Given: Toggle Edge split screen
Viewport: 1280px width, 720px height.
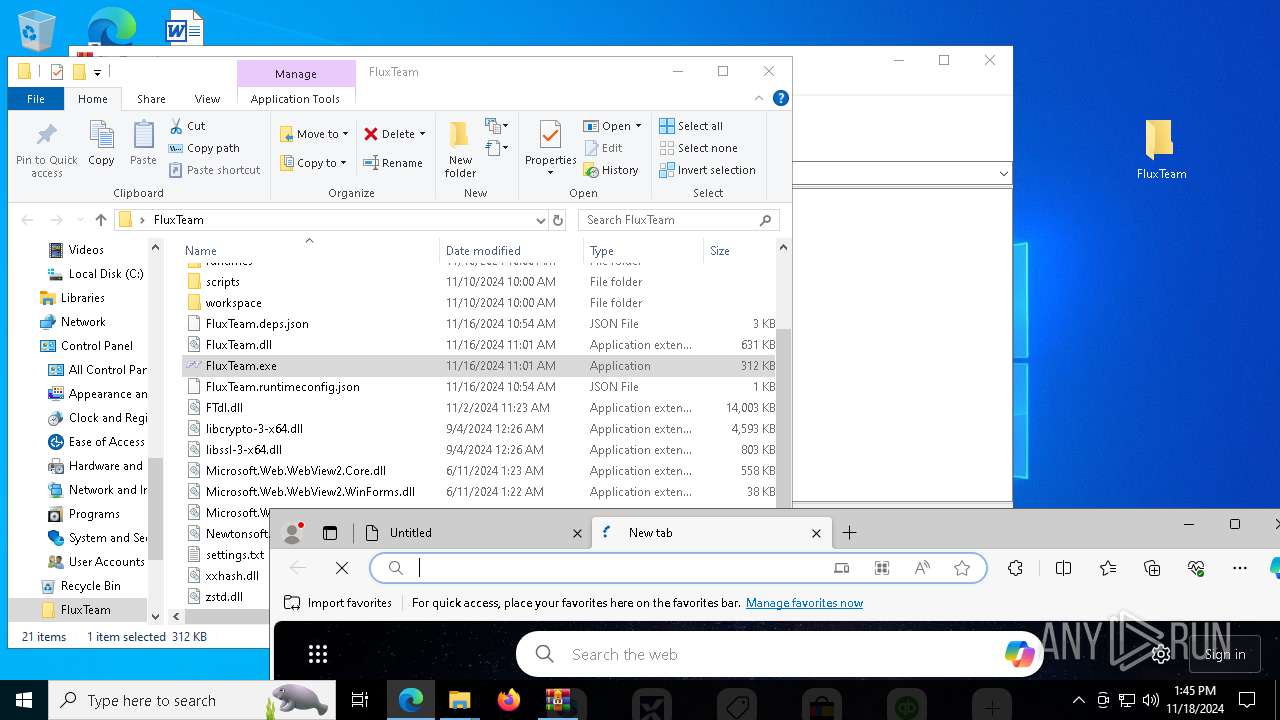Looking at the screenshot, I should pyautogui.click(x=1063, y=568).
